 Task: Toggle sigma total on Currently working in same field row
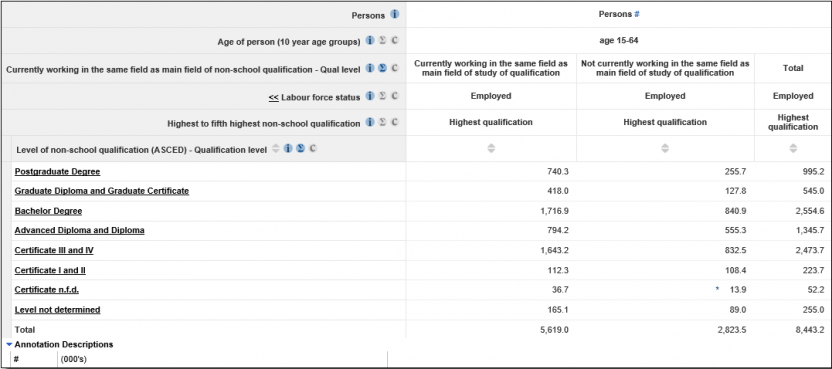pos(383,68)
